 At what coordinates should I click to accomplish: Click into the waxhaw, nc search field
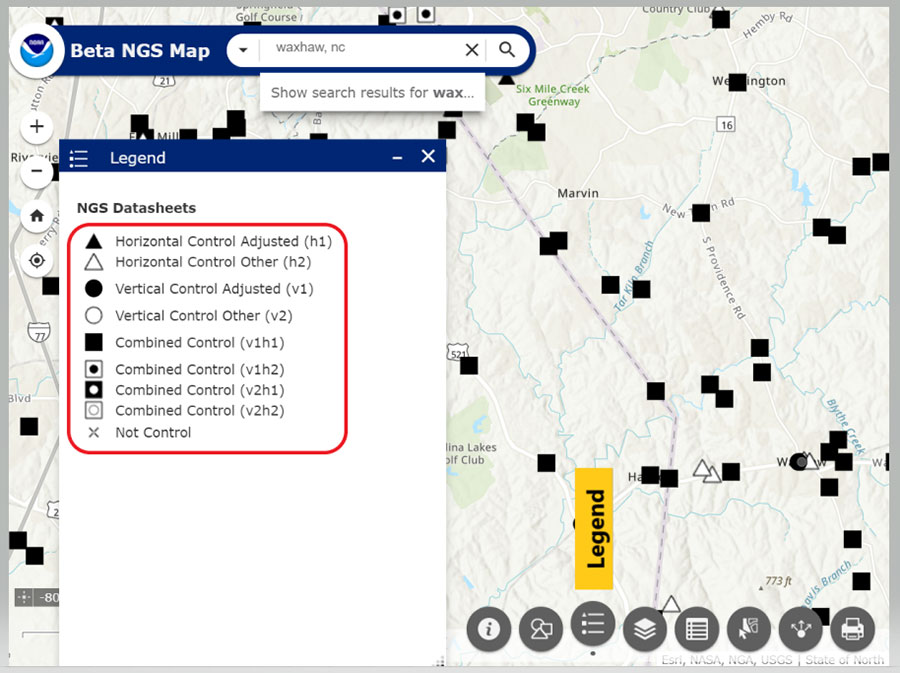click(x=360, y=50)
